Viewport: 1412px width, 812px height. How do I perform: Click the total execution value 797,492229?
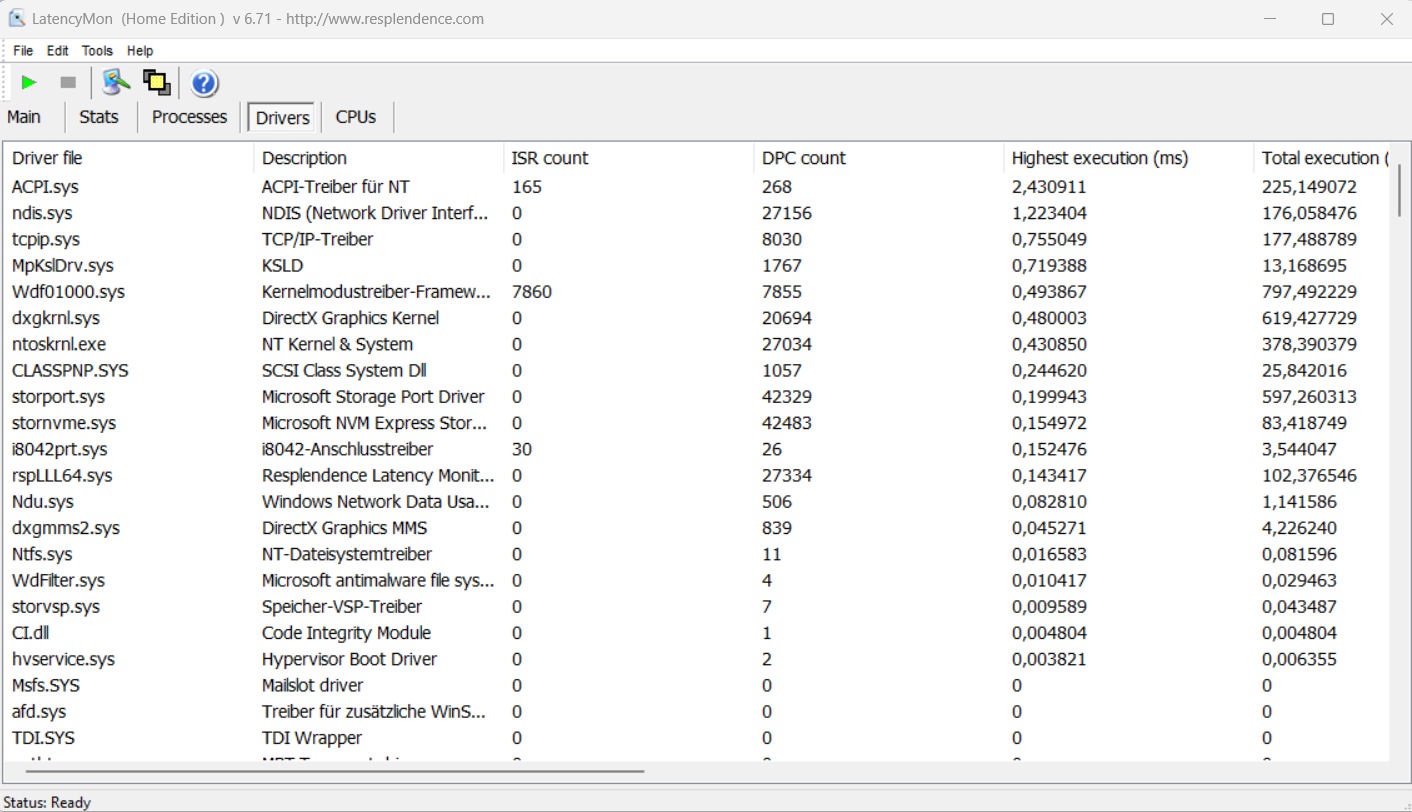point(1309,292)
